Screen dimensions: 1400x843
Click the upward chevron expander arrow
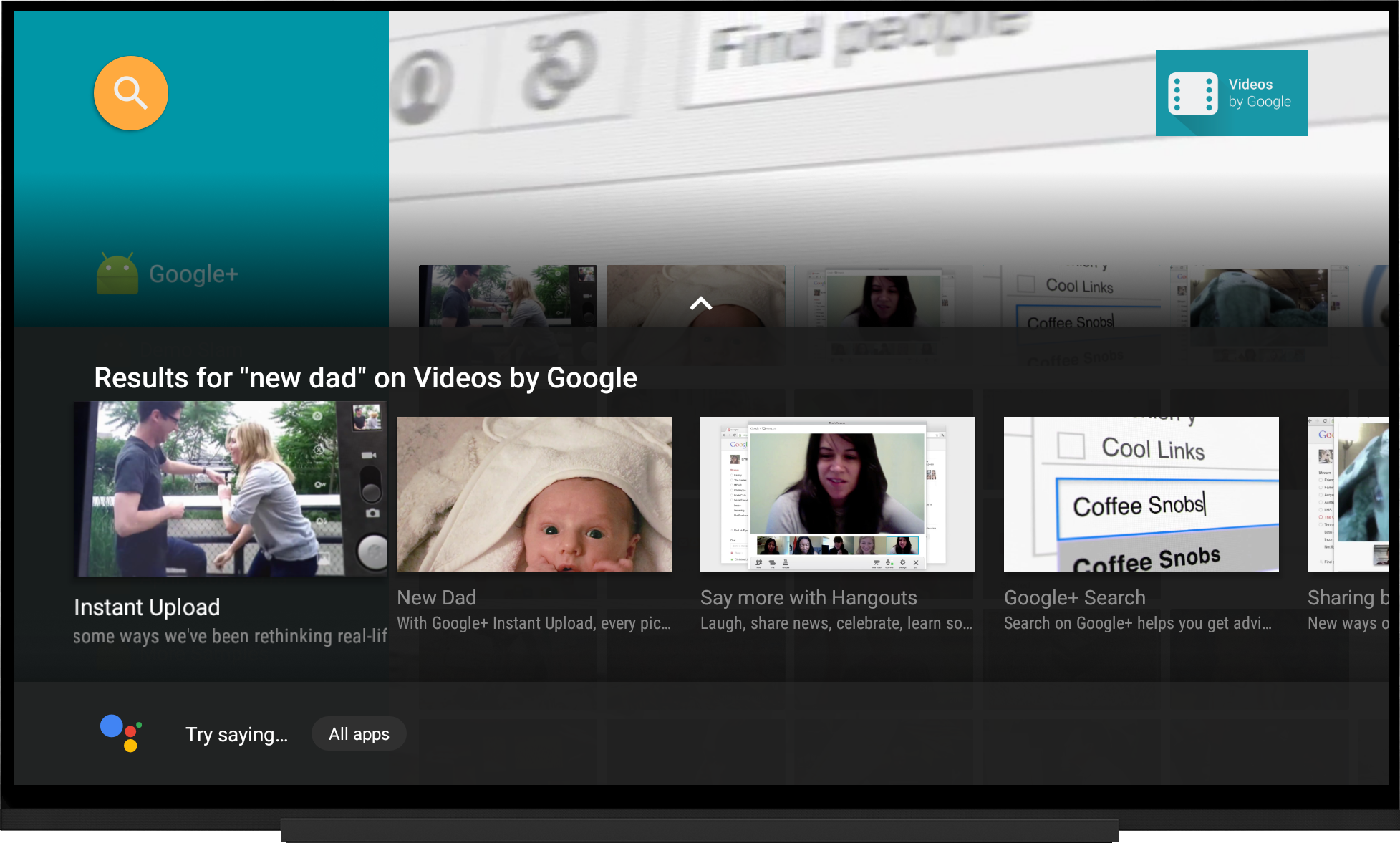[x=700, y=302]
